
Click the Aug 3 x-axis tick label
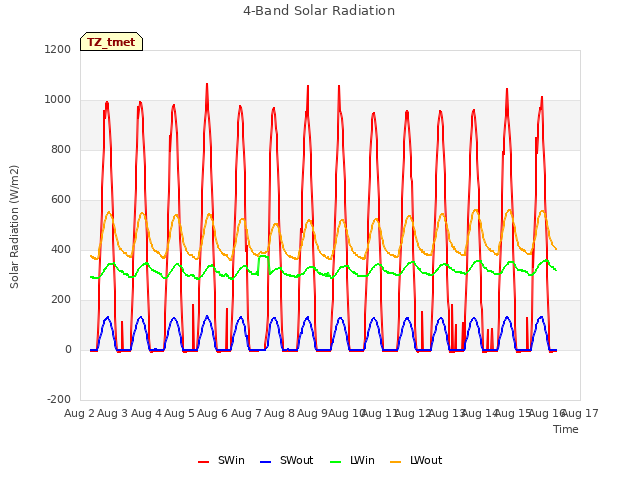pos(113,413)
